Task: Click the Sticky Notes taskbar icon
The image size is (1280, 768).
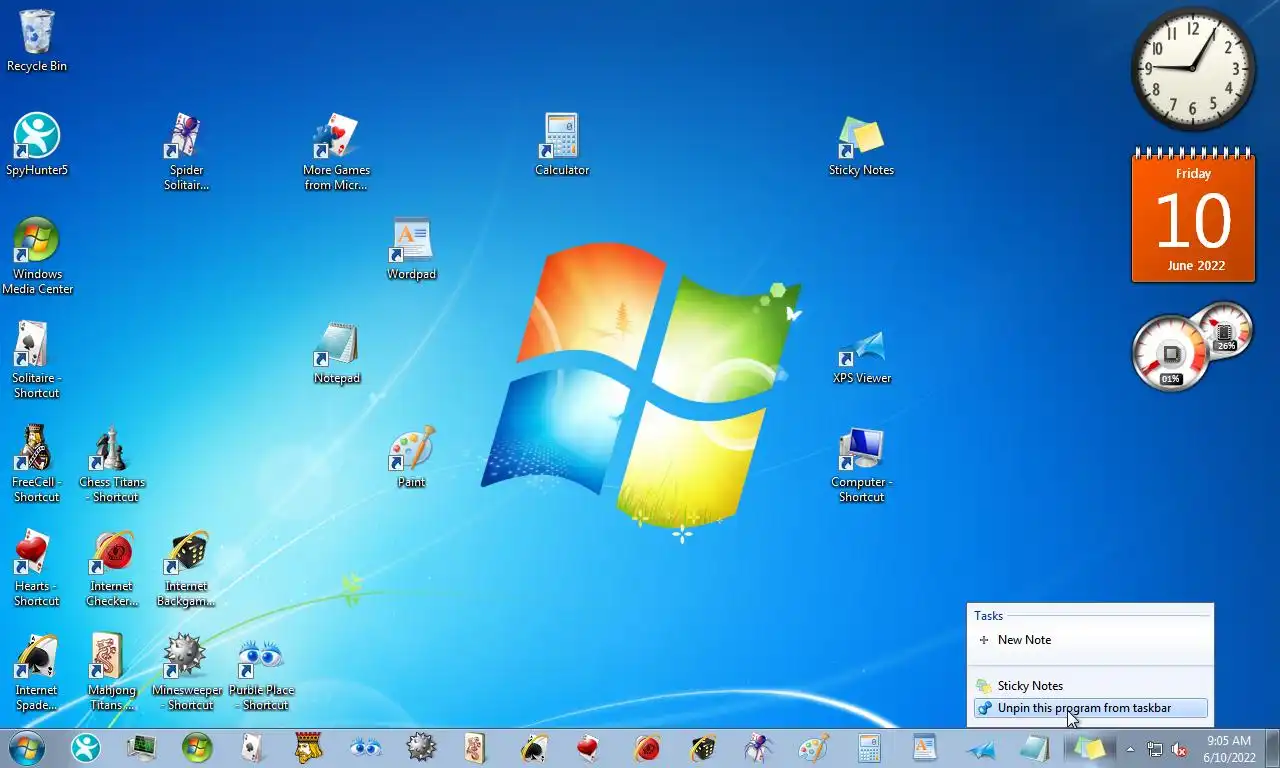Action: (1089, 747)
